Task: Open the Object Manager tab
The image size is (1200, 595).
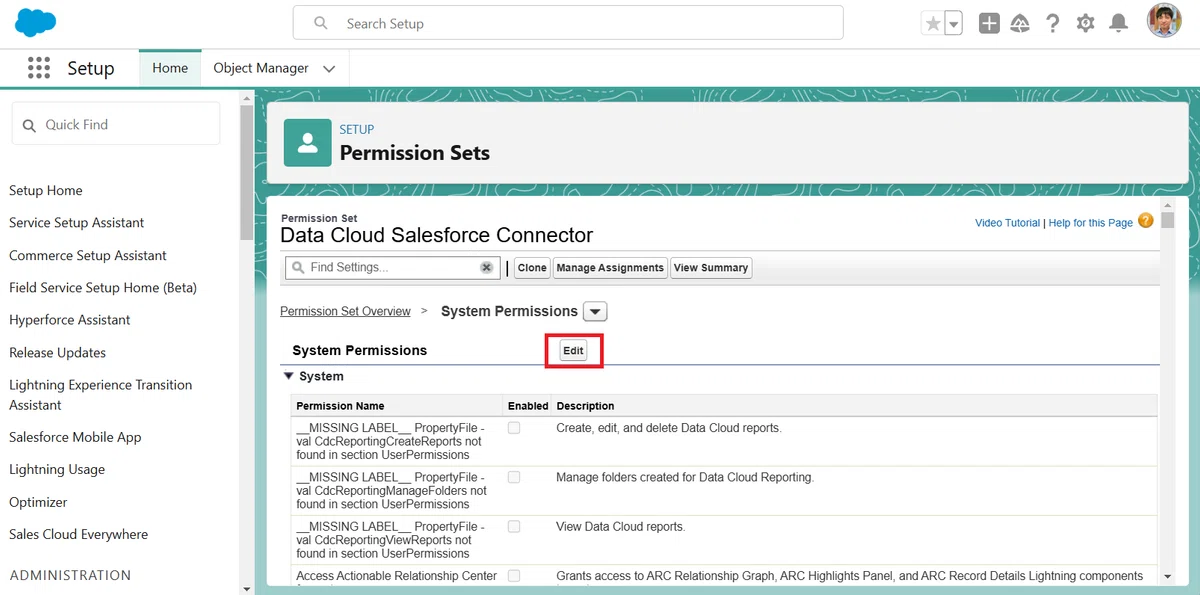Action: point(261,68)
